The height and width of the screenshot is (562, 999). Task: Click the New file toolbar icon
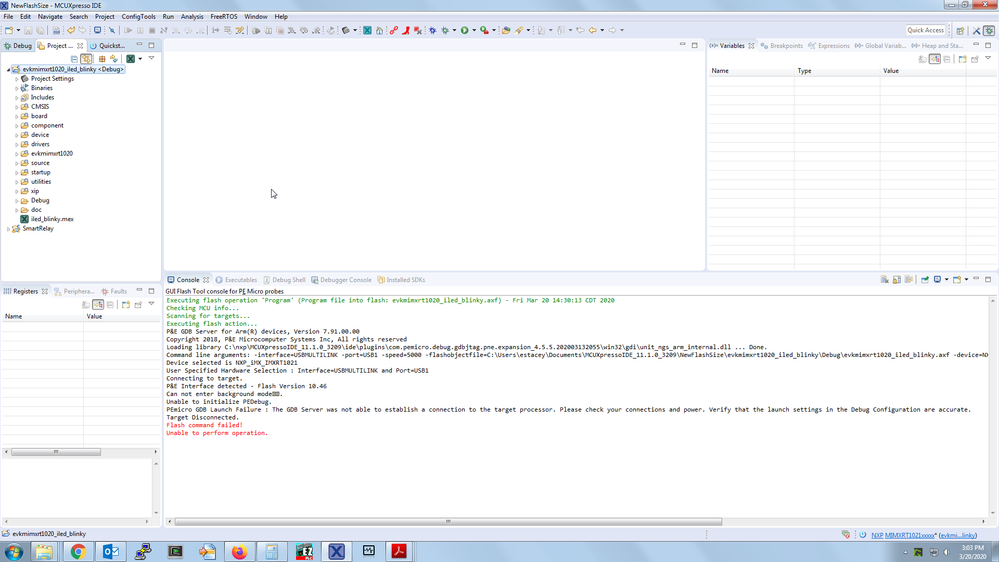[x=8, y=30]
